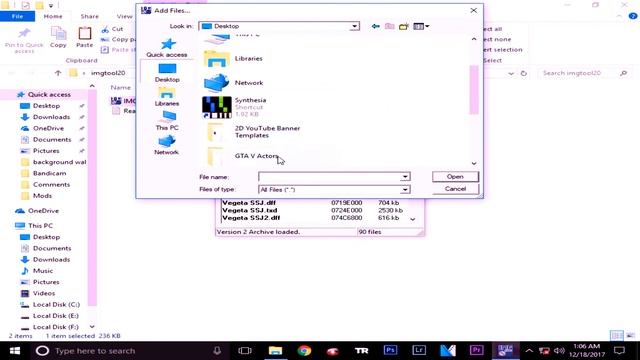This screenshot has width=640, height=360.
Task: Open Lightroom from taskbar
Action: (x=419, y=351)
